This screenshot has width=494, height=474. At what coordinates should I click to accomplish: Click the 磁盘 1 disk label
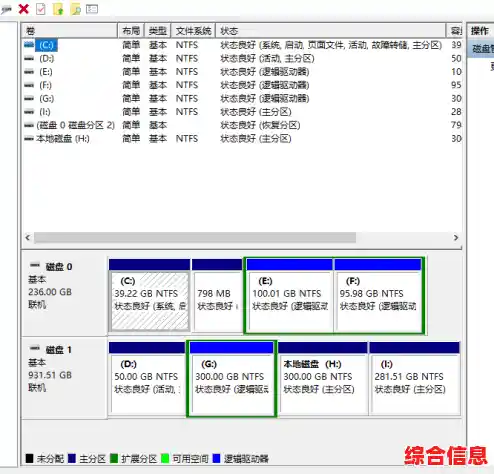pos(59,350)
